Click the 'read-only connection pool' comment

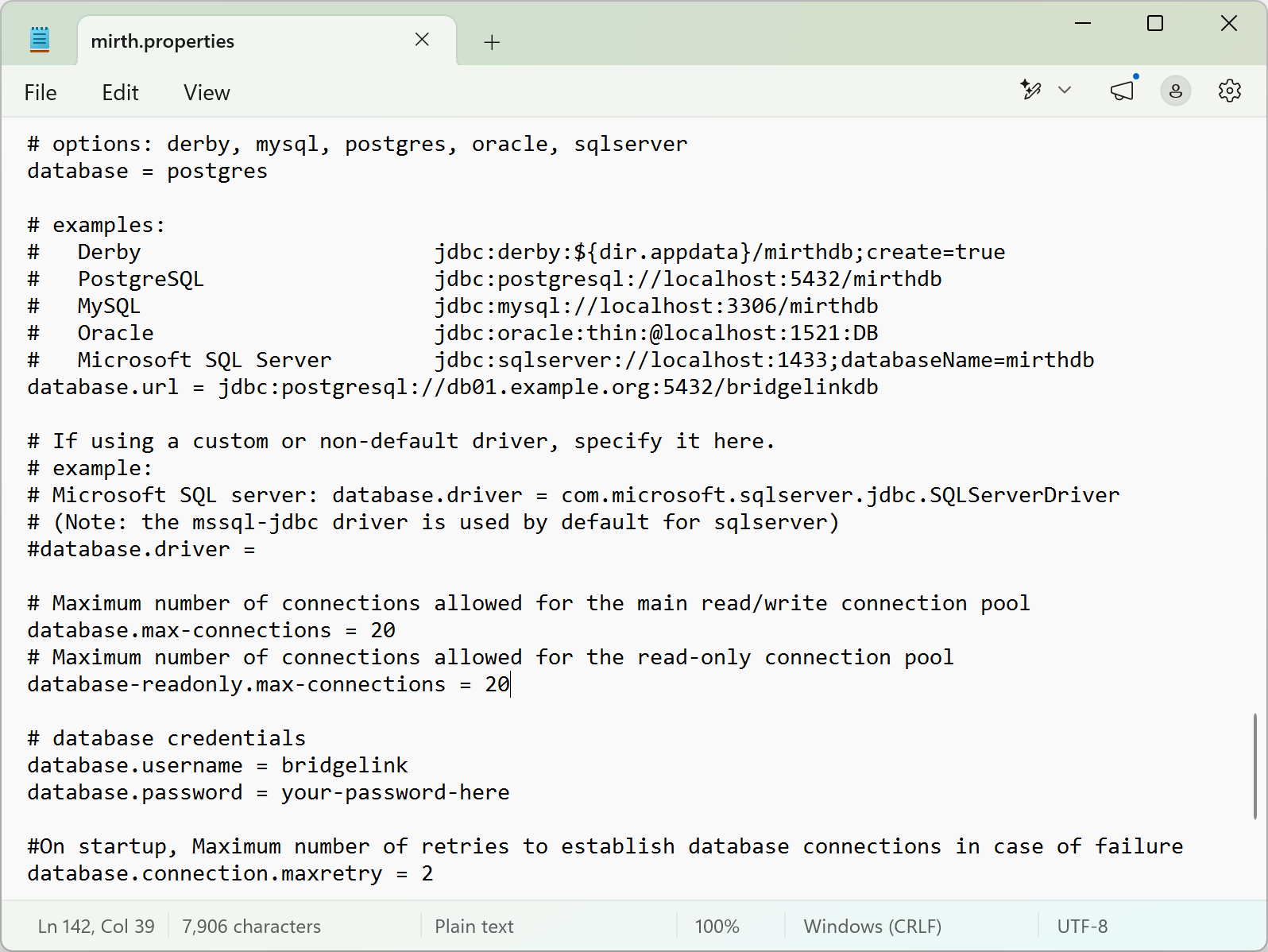click(x=491, y=658)
